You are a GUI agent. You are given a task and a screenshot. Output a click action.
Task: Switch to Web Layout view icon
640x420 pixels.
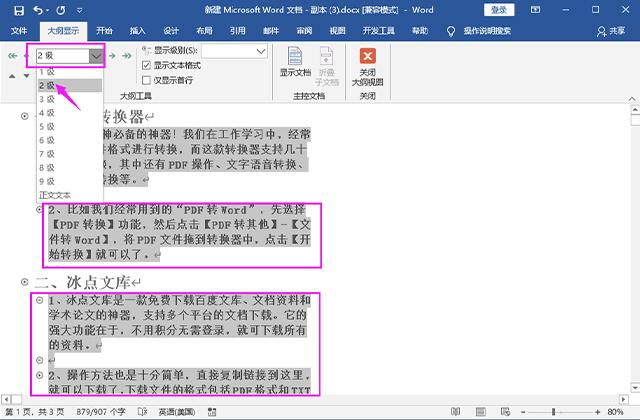[505, 412]
